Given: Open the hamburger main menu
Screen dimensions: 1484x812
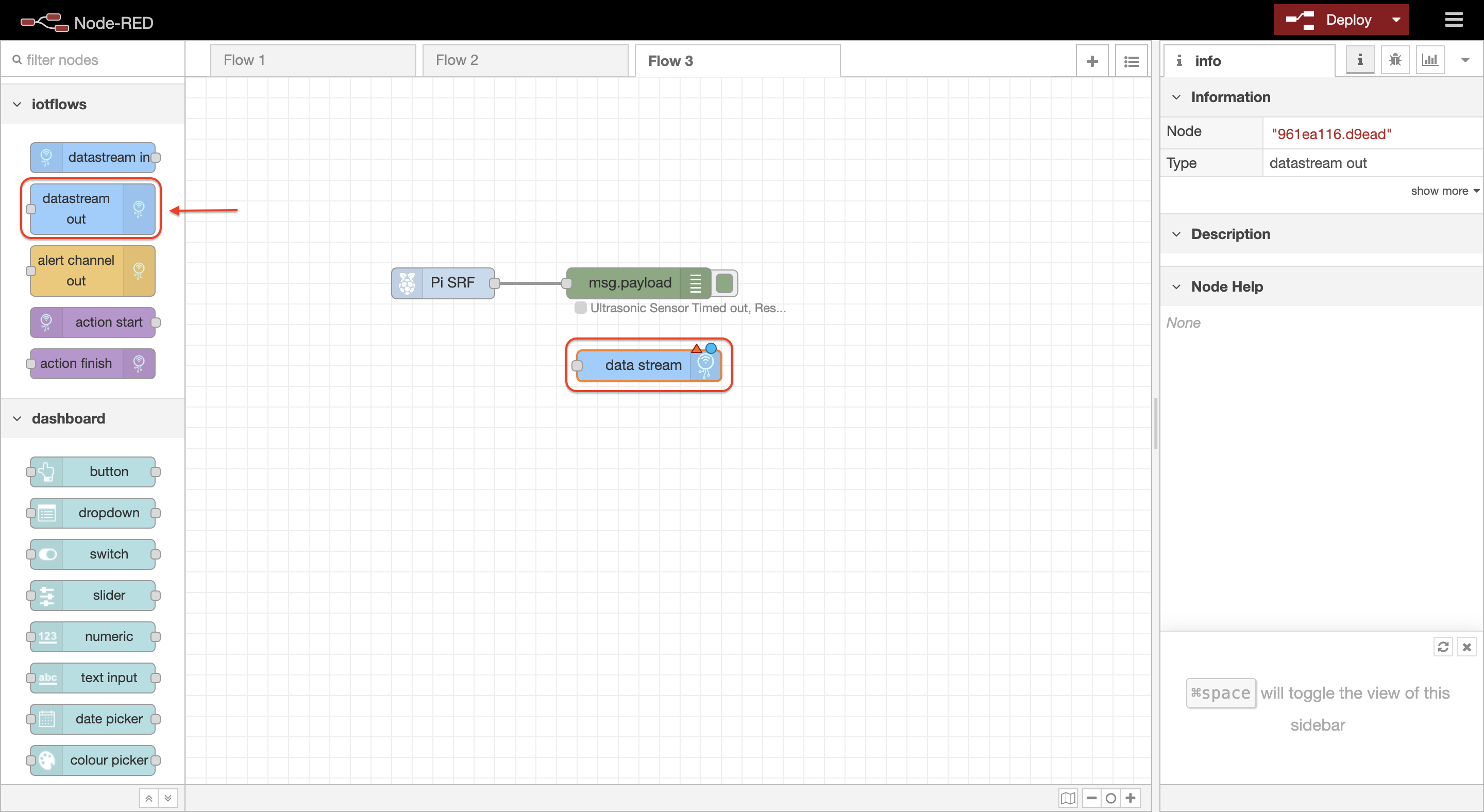Looking at the screenshot, I should click(x=1454, y=20).
